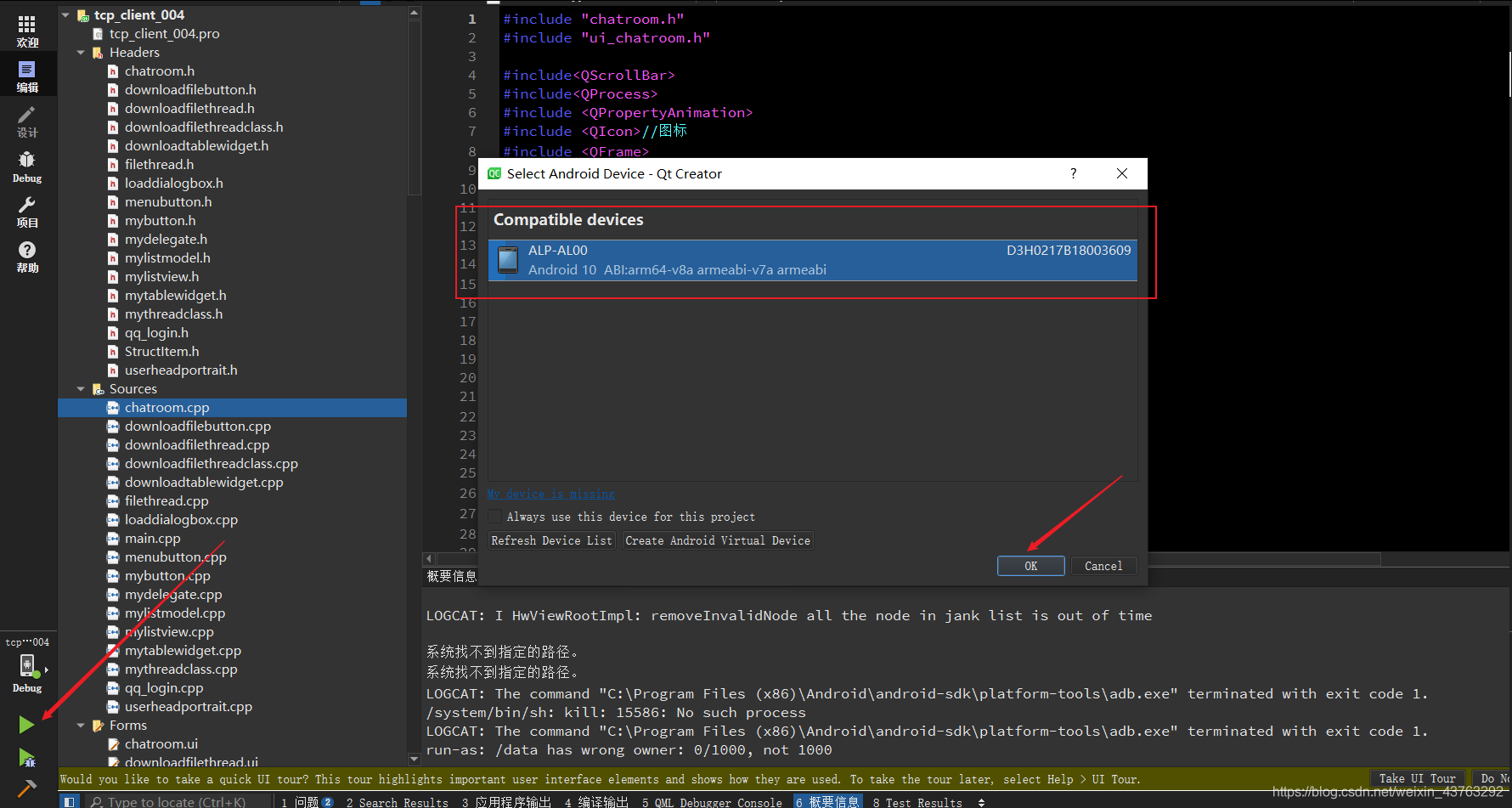Open the Projects mode wrench icon
Viewport: 1512px width, 808px height.
[27, 212]
